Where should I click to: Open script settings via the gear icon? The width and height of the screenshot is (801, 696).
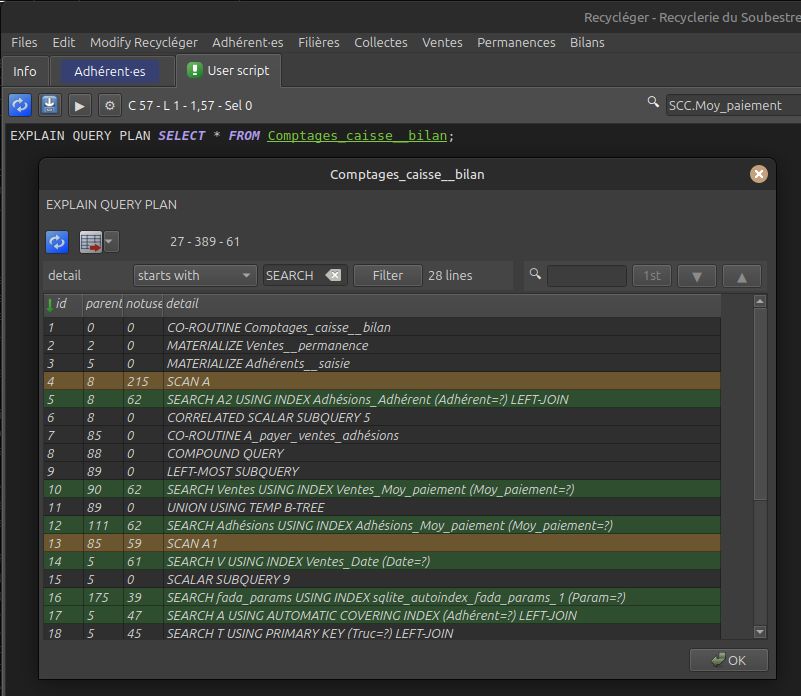coord(109,106)
